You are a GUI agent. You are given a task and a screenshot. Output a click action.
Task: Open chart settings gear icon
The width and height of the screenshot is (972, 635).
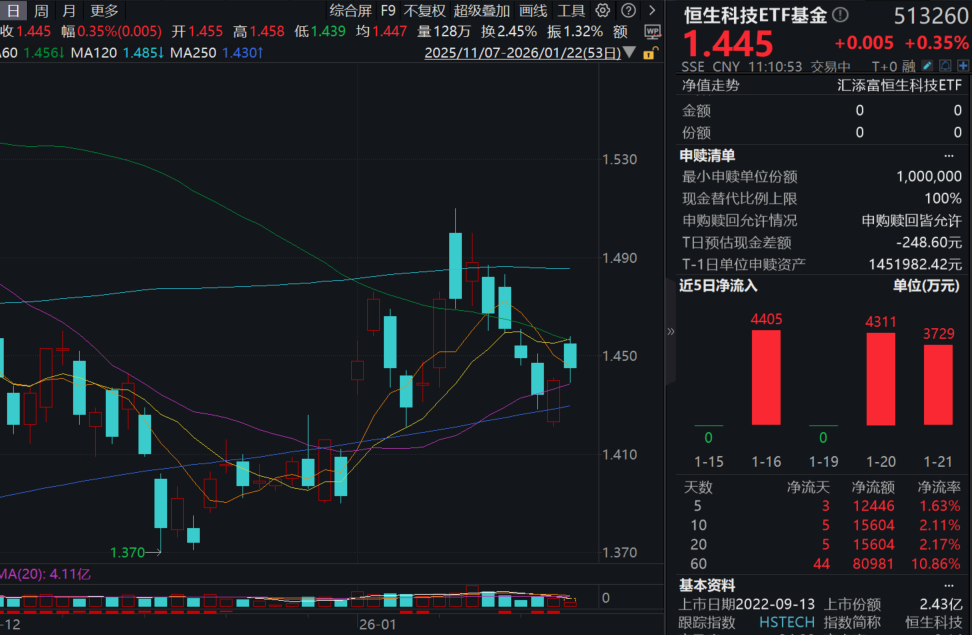(x=603, y=11)
